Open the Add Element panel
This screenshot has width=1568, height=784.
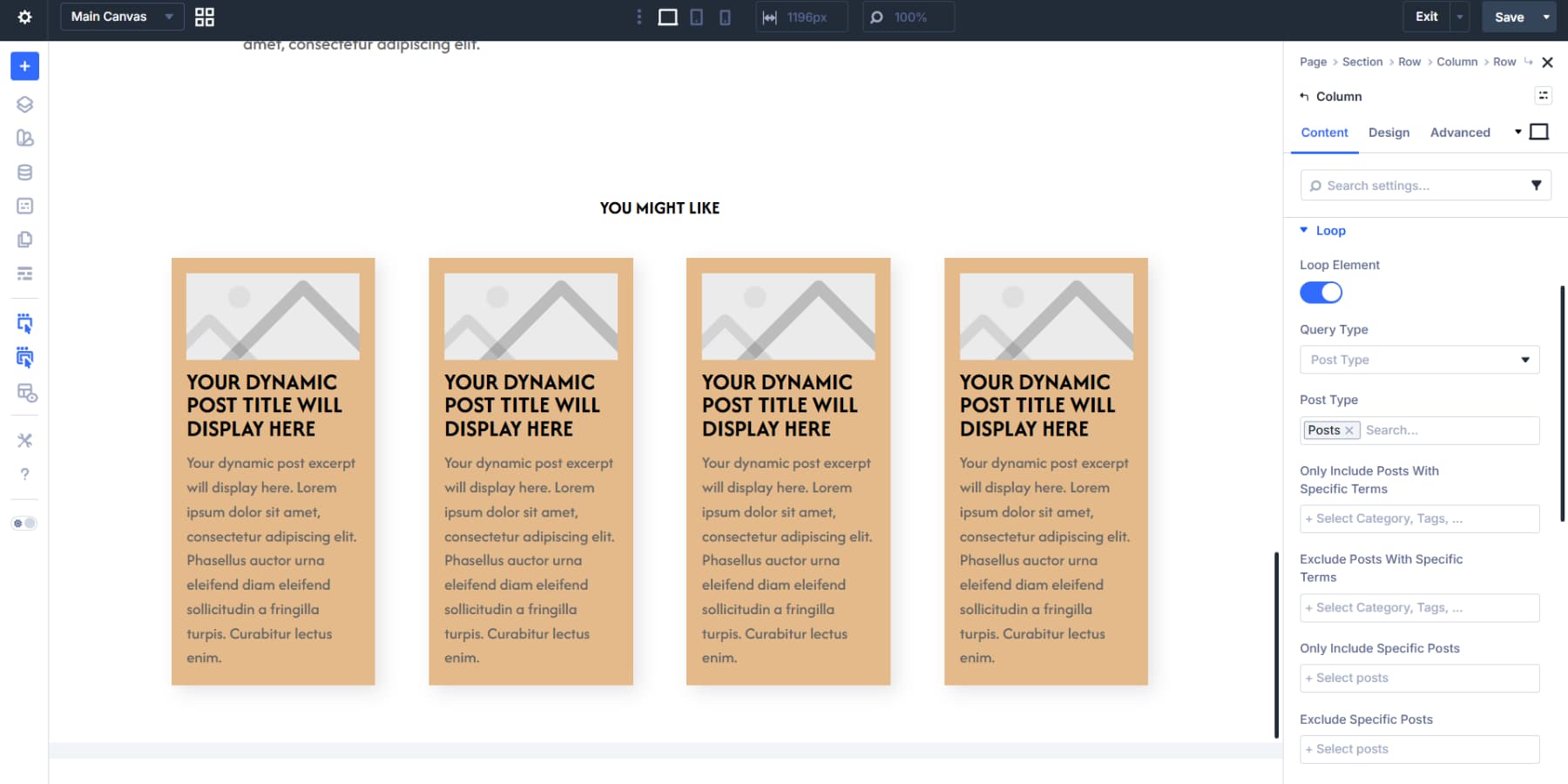pyautogui.click(x=24, y=65)
